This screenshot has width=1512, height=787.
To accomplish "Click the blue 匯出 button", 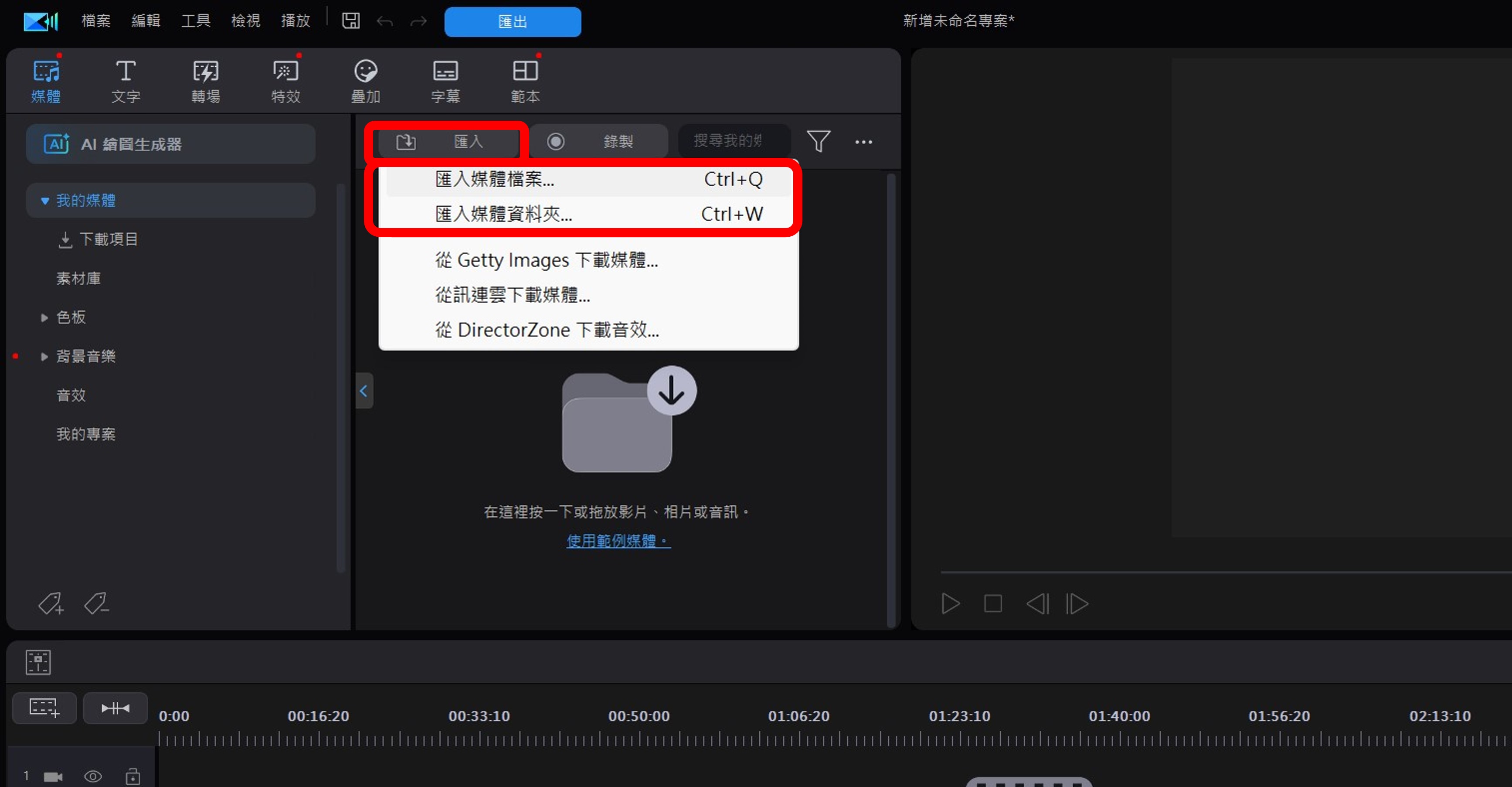I will [513, 22].
